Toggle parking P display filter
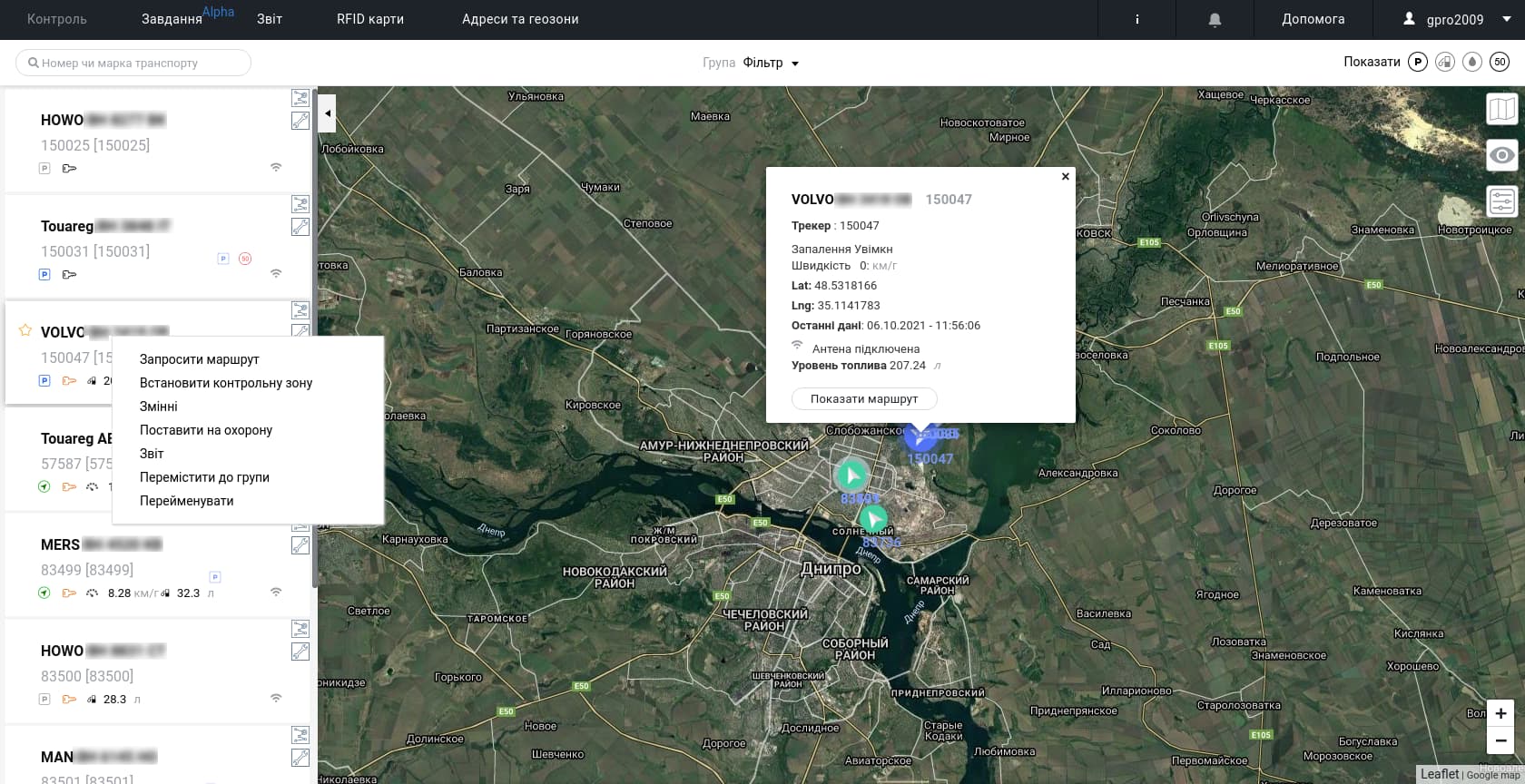The height and width of the screenshot is (784, 1525). (1418, 62)
